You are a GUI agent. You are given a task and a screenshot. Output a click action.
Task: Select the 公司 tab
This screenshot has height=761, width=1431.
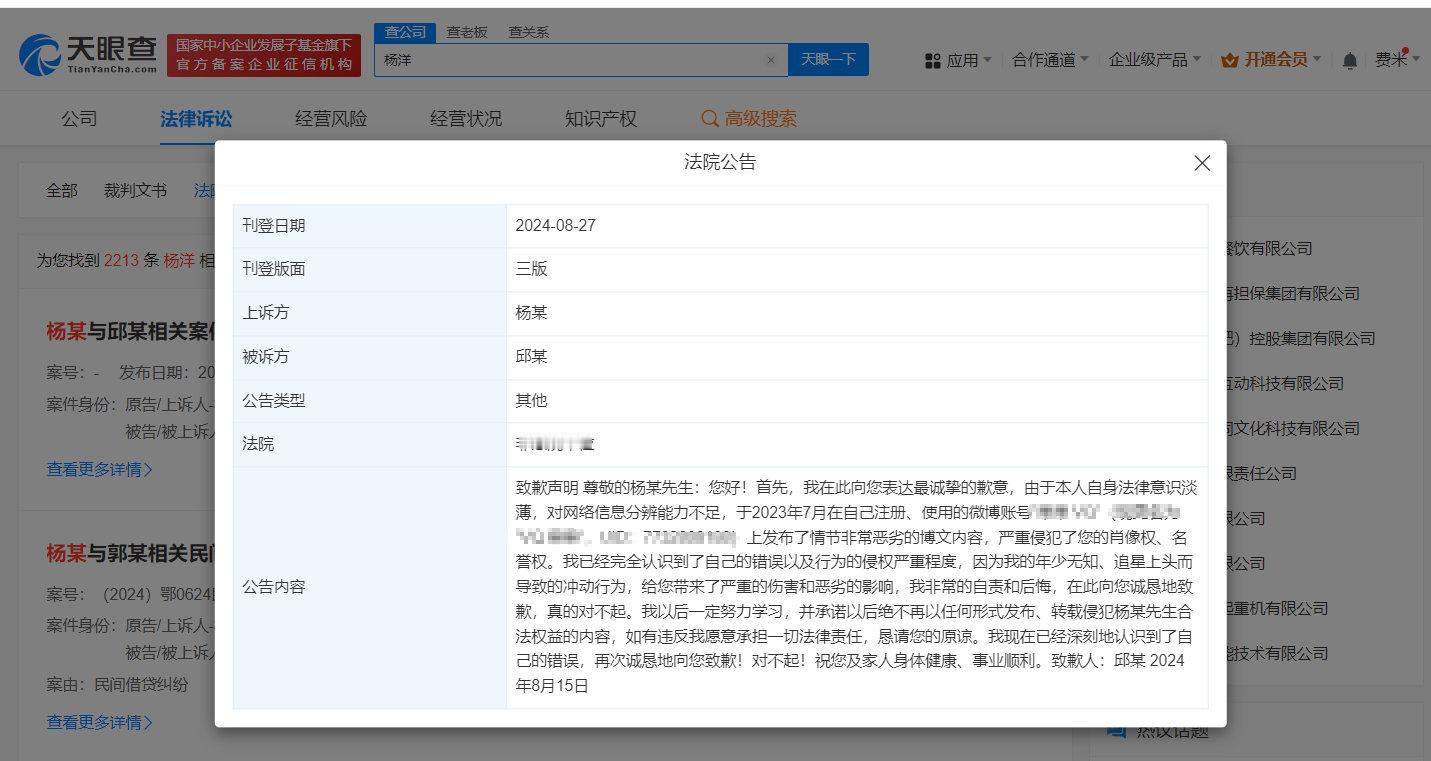coord(79,119)
